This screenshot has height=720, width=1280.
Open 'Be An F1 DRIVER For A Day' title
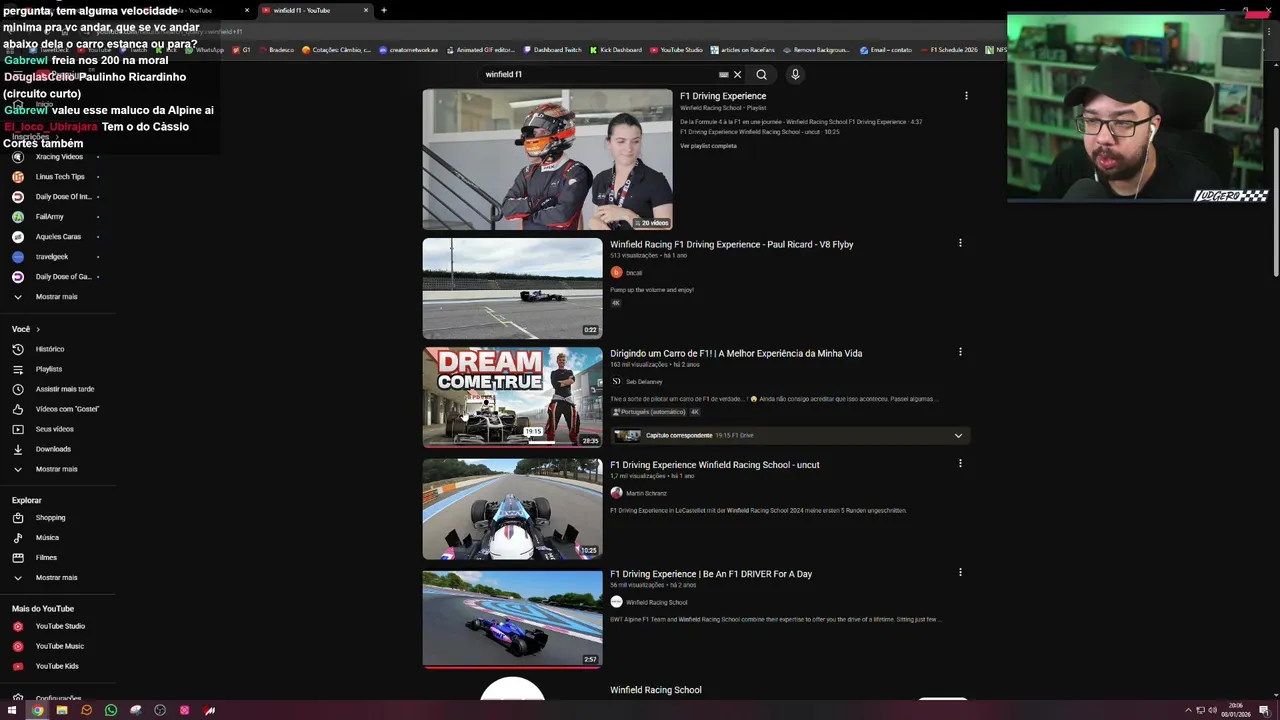tap(711, 574)
